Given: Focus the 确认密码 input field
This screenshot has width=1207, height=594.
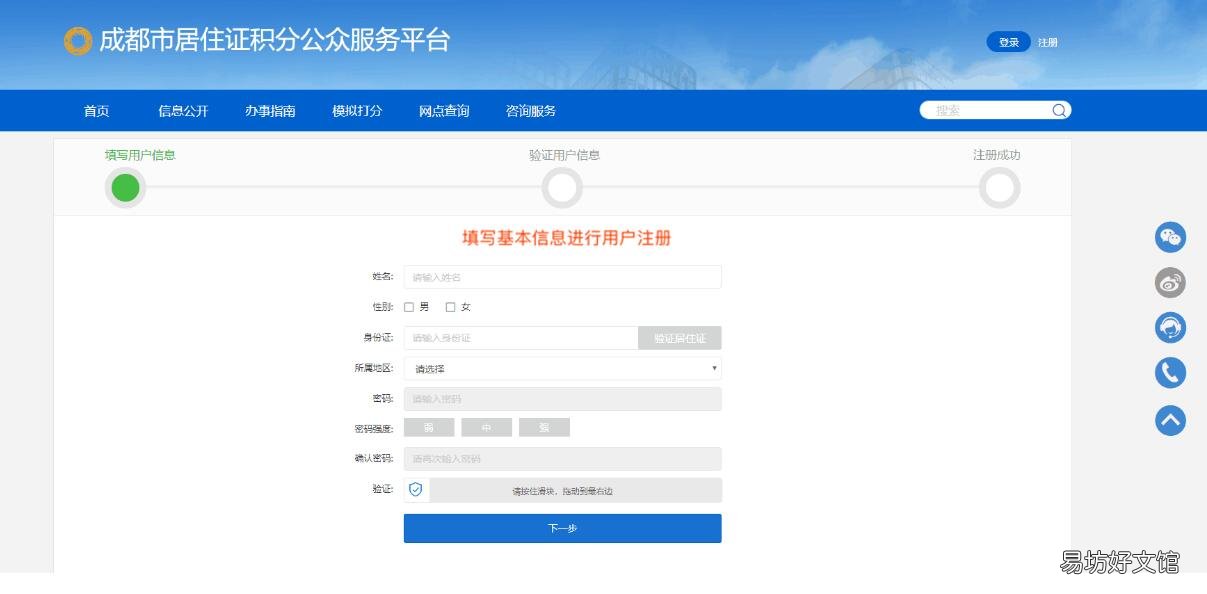Looking at the screenshot, I should [562, 459].
